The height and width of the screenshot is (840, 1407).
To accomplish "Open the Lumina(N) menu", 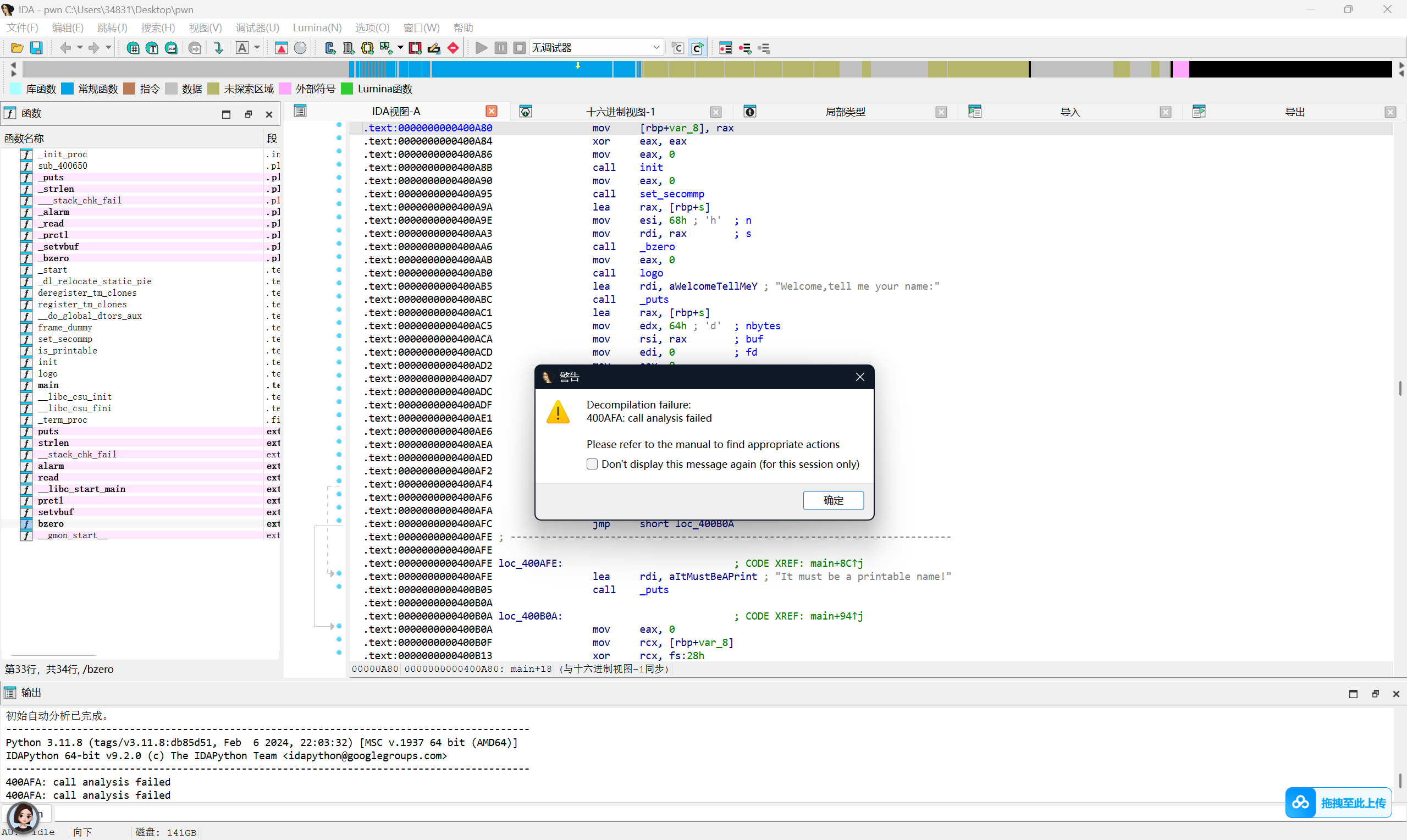I will (317, 27).
